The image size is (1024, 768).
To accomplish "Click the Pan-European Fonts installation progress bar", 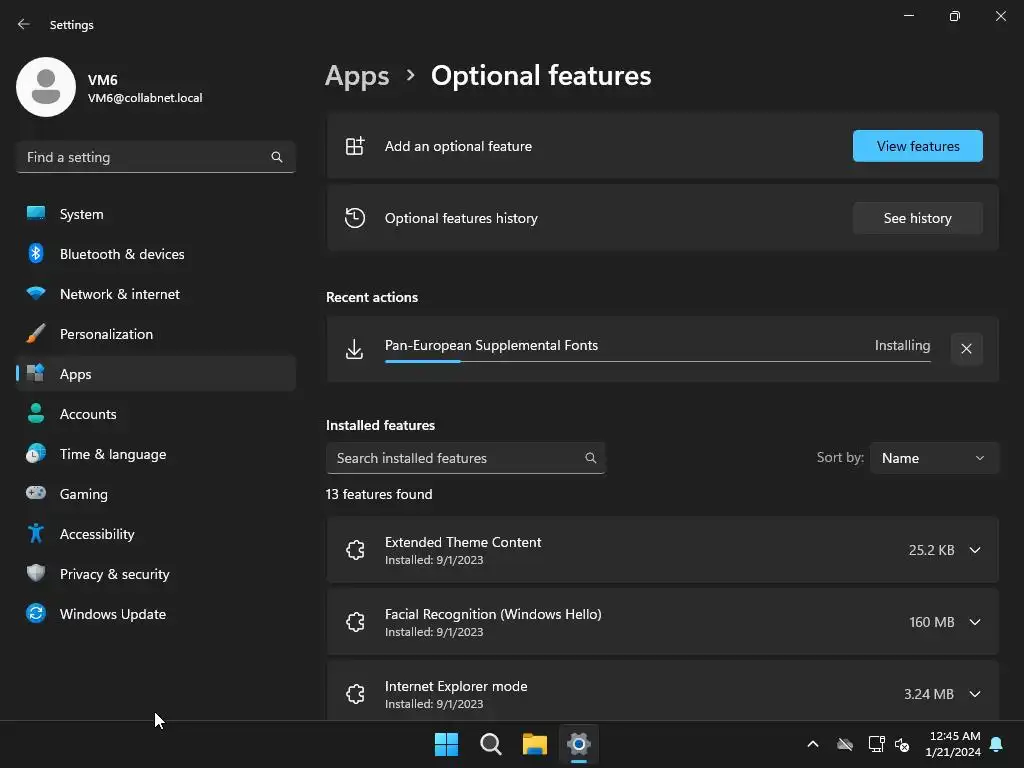I will pos(657,361).
